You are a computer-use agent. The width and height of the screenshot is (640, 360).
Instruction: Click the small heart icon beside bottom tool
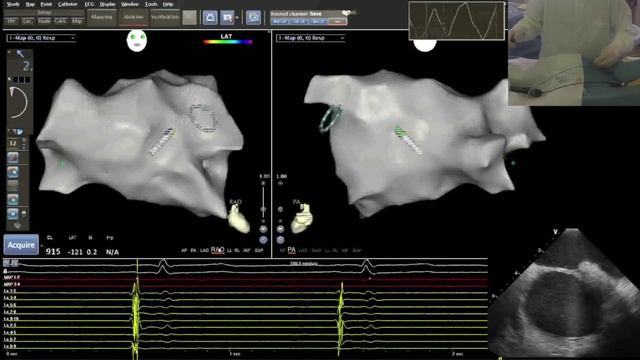click(x=24, y=213)
